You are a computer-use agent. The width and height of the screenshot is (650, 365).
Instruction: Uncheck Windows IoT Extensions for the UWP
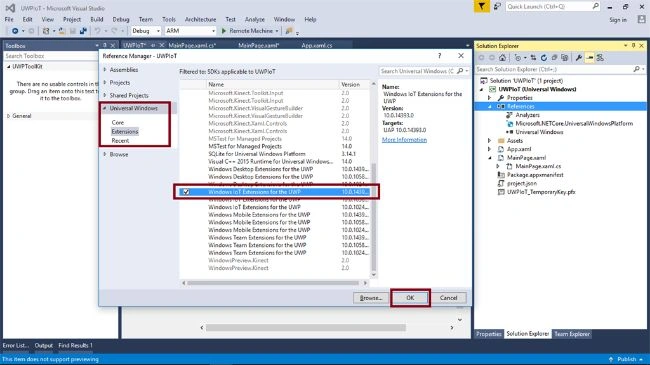click(186, 192)
